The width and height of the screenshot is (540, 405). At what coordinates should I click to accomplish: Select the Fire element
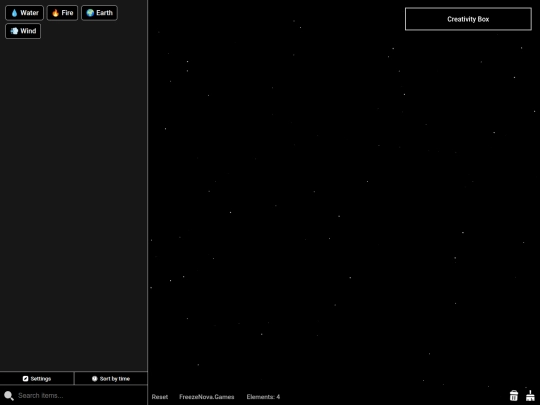(62, 13)
